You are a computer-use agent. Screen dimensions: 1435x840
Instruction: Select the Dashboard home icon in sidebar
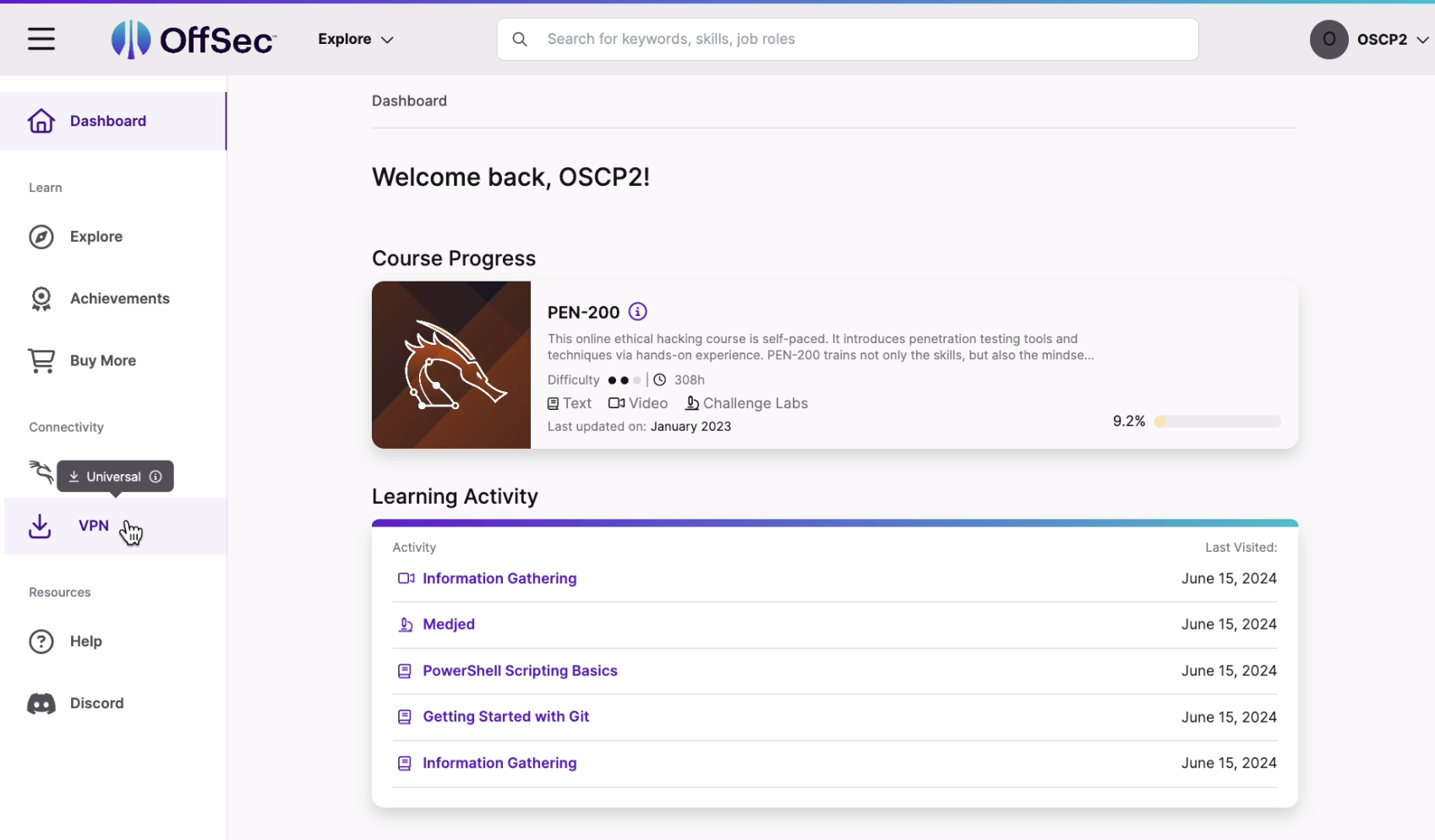pos(41,121)
